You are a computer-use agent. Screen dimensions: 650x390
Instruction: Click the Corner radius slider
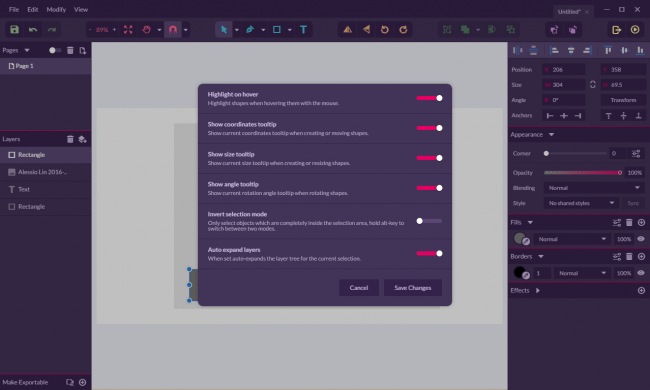click(x=576, y=154)
